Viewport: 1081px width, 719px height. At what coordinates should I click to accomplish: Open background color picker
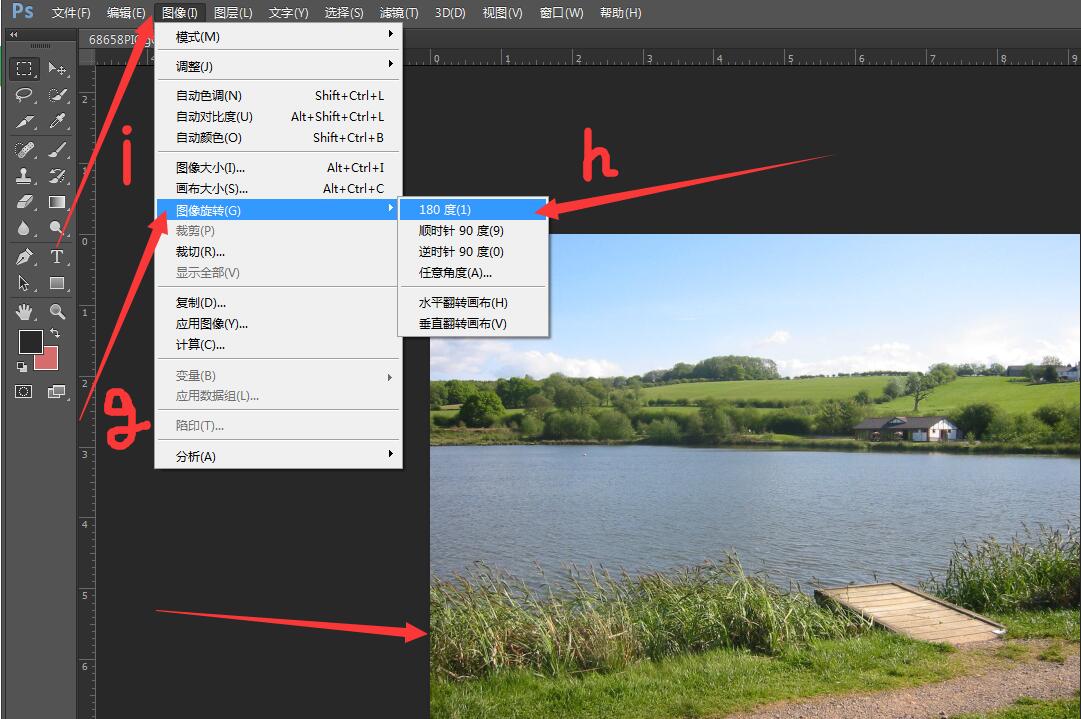click(x=50, y=361)
